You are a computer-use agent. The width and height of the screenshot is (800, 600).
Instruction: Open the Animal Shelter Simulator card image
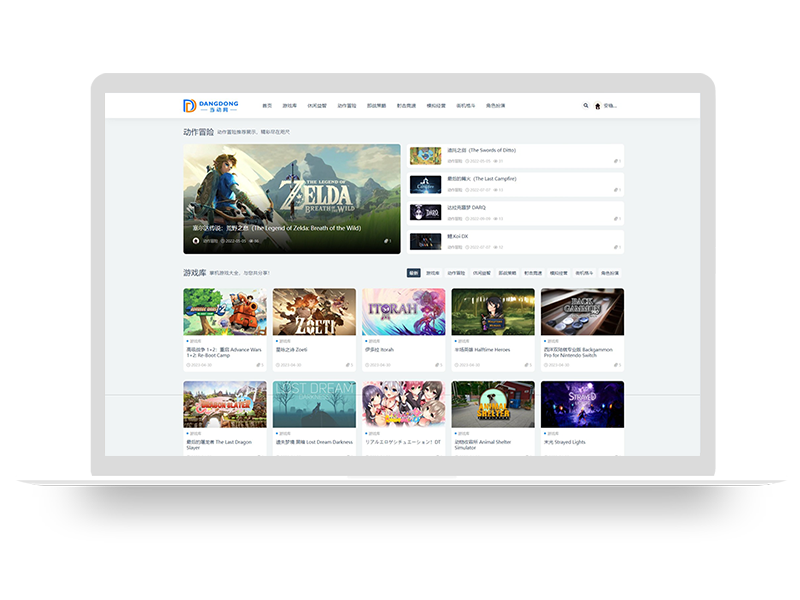click(x=493, y=404)
